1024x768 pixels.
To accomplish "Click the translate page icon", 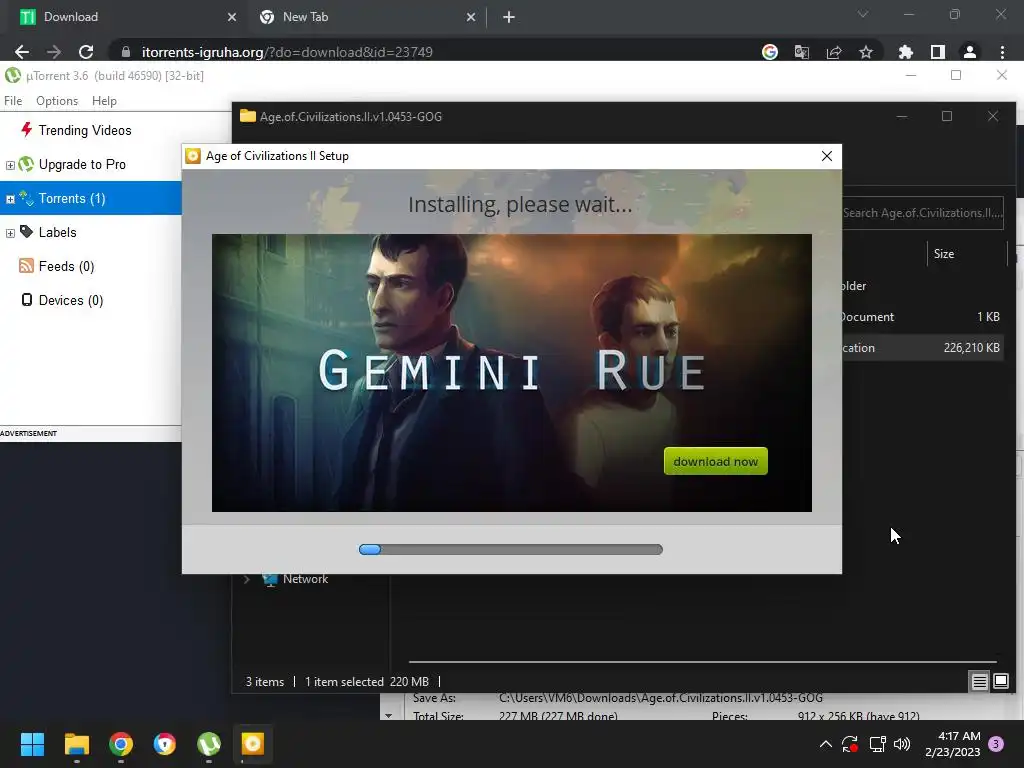I will point(801,52).
